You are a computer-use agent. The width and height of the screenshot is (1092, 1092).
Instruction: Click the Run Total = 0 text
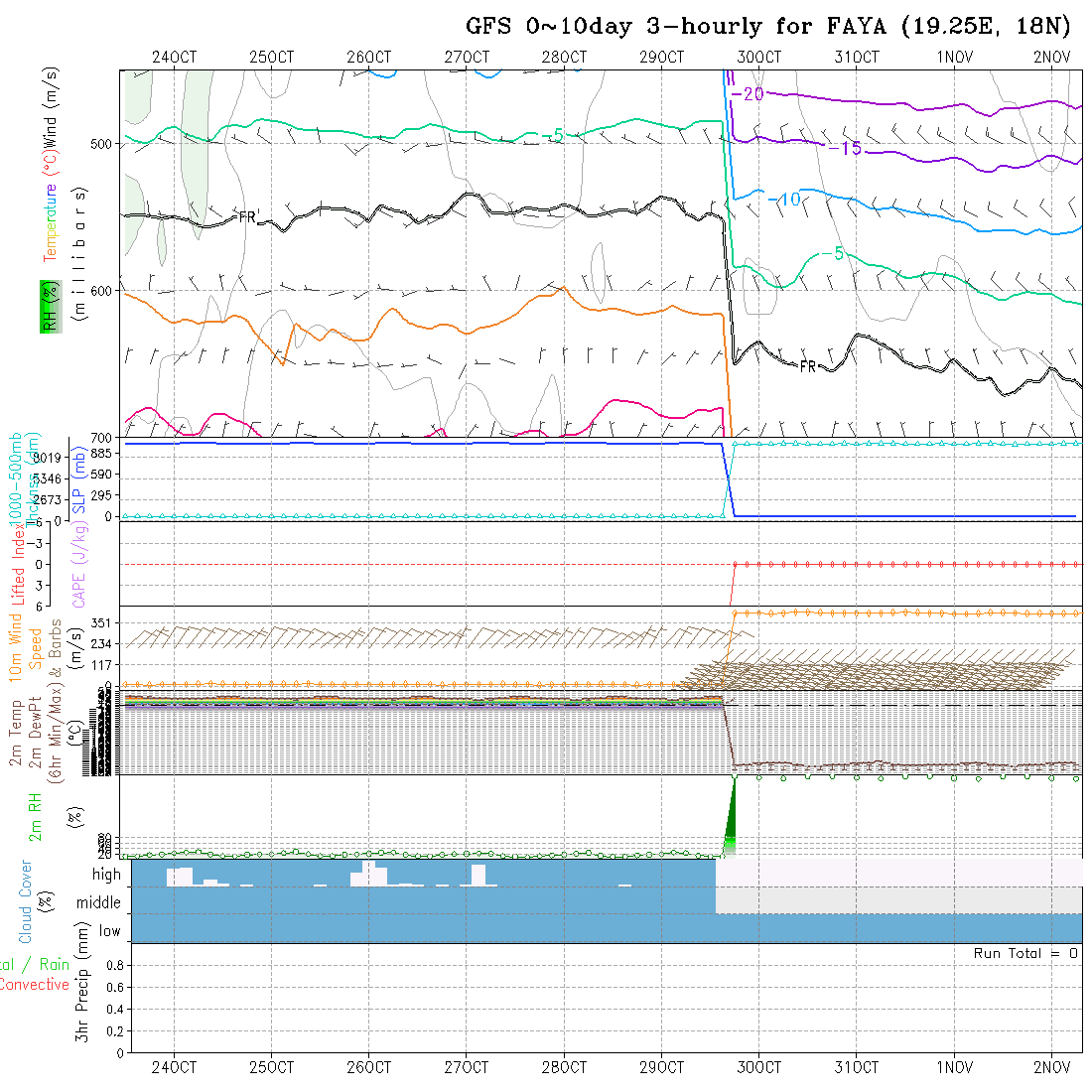pos(1025,953)
